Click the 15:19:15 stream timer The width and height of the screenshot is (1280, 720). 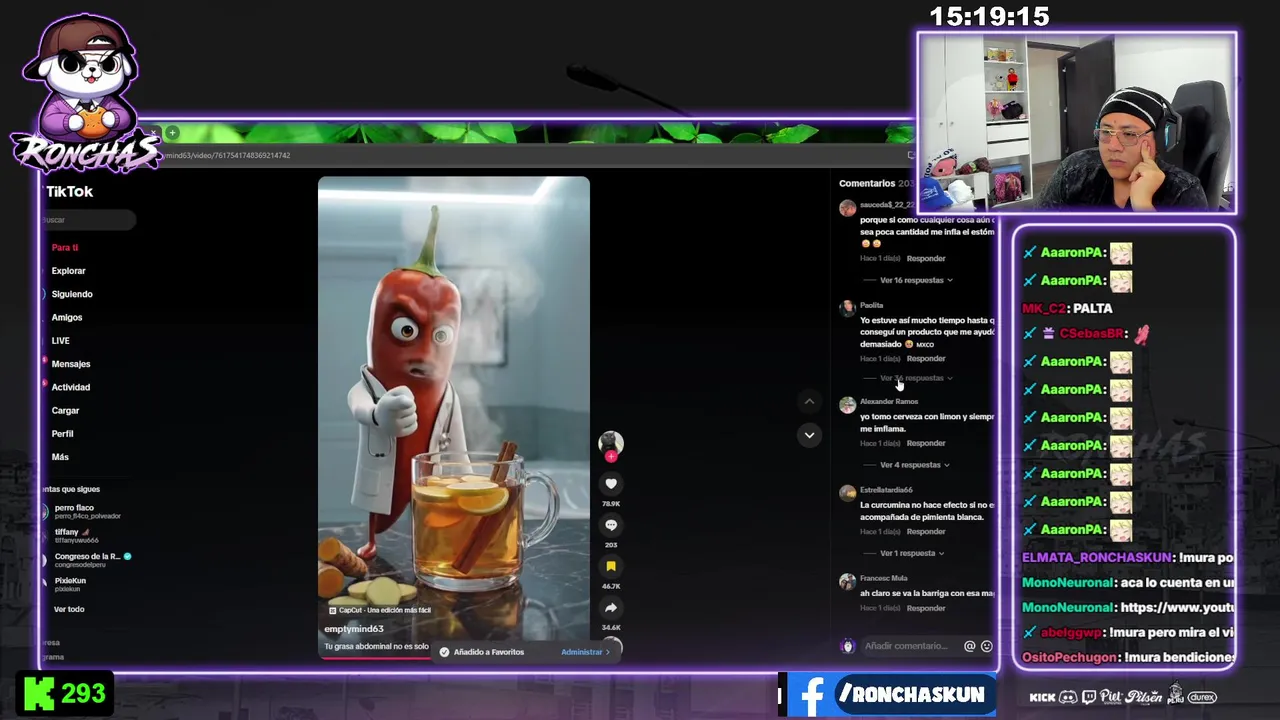coord(989,17)
